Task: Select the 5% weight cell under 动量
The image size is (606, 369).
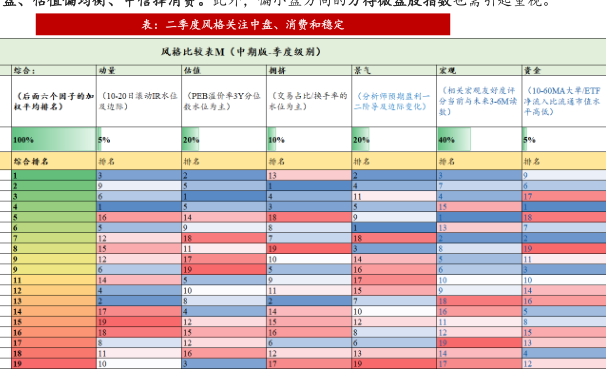Action: tap(139, 139)
